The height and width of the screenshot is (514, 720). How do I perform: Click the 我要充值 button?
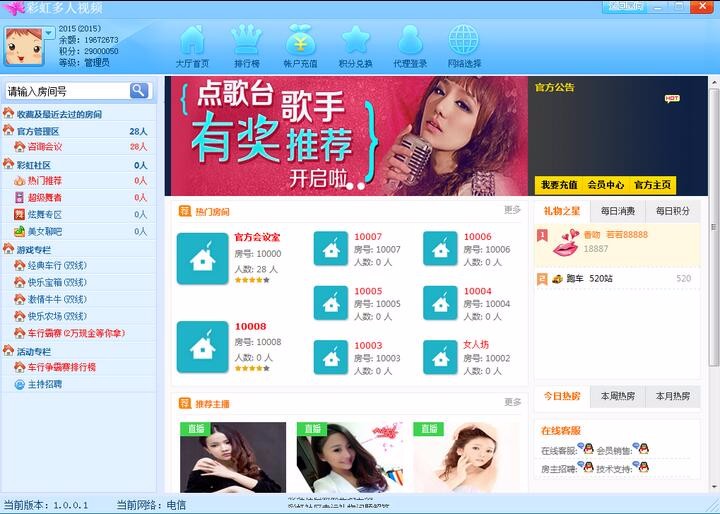click(559, 185)
